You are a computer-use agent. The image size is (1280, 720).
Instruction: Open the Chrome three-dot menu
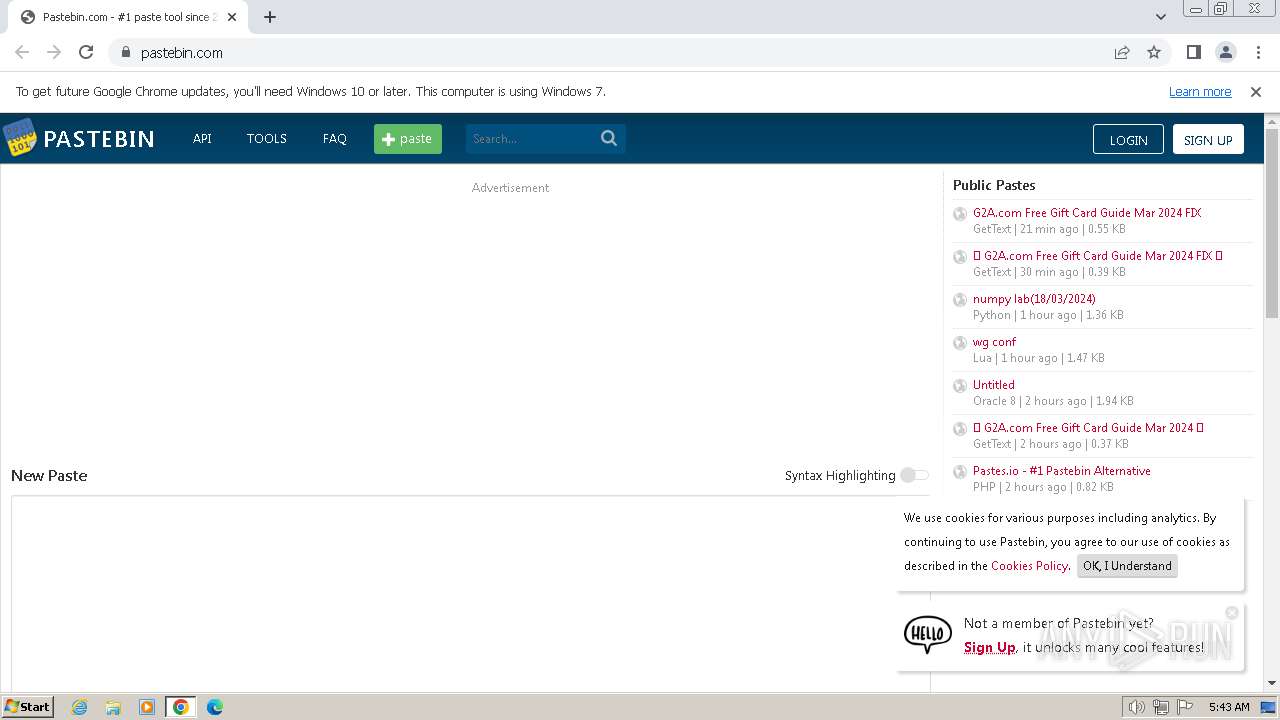click(x=1258, y=52)
